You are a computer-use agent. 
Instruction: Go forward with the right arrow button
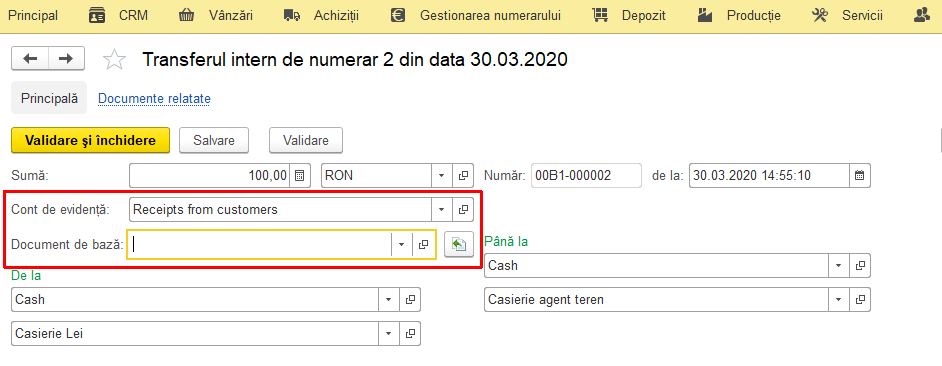(66, 58)
